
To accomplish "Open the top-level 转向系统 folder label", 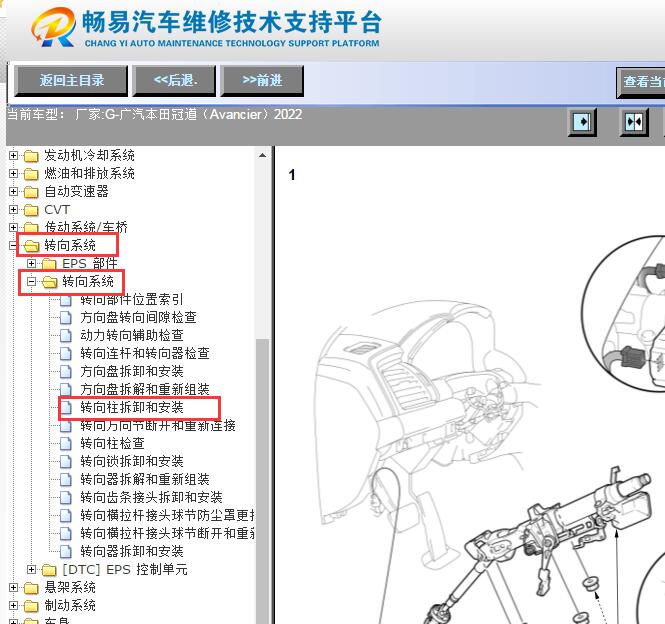I will pyautogui.click(x=70, y=245).
